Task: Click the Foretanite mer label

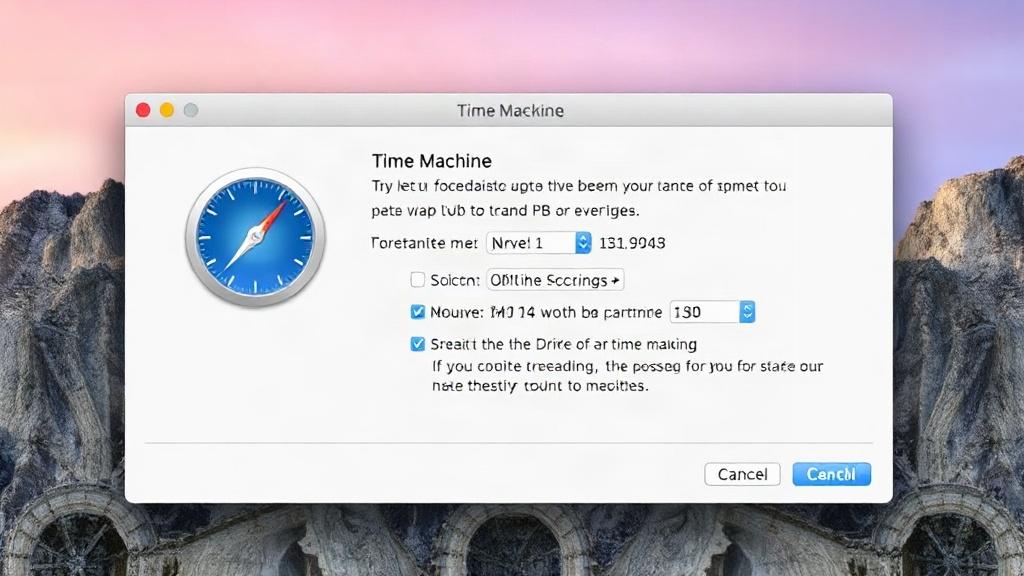Action: [x=424, y=243]
